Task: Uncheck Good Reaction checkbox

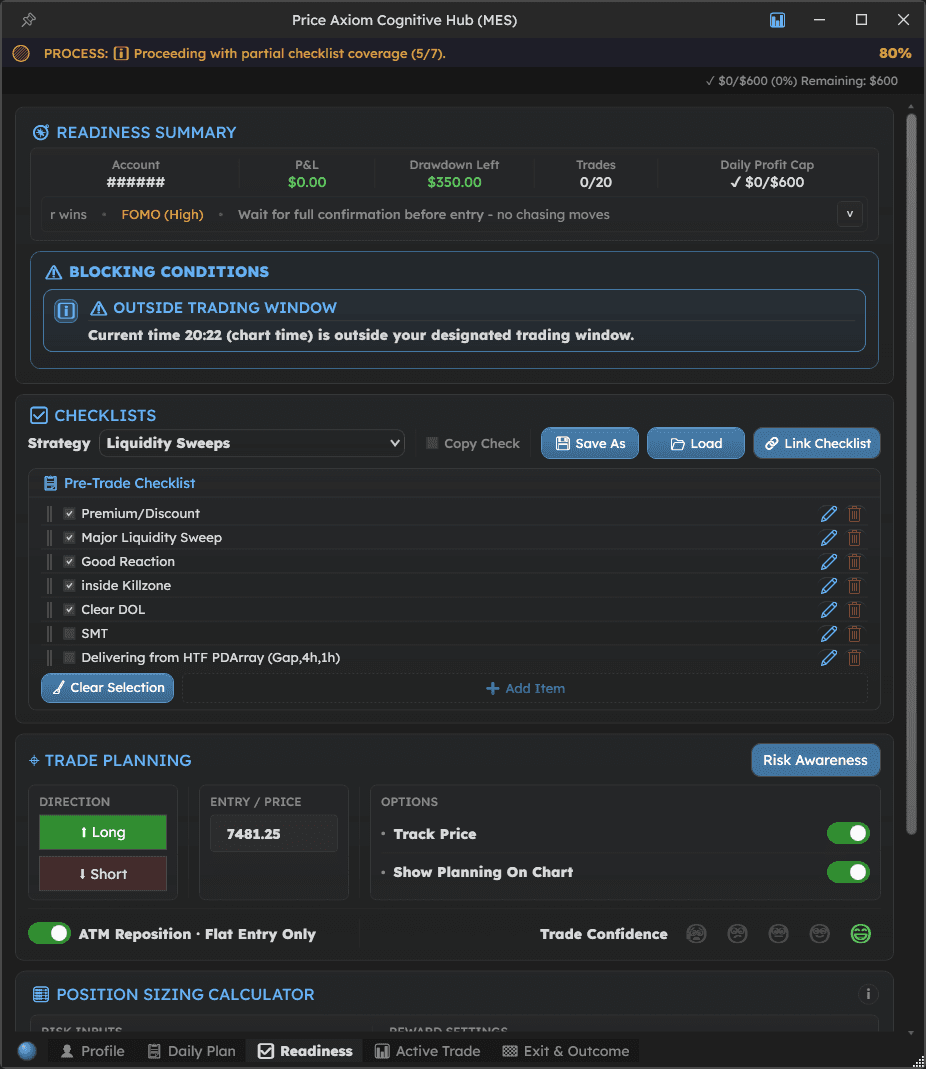Action: (x=69, y=562)
